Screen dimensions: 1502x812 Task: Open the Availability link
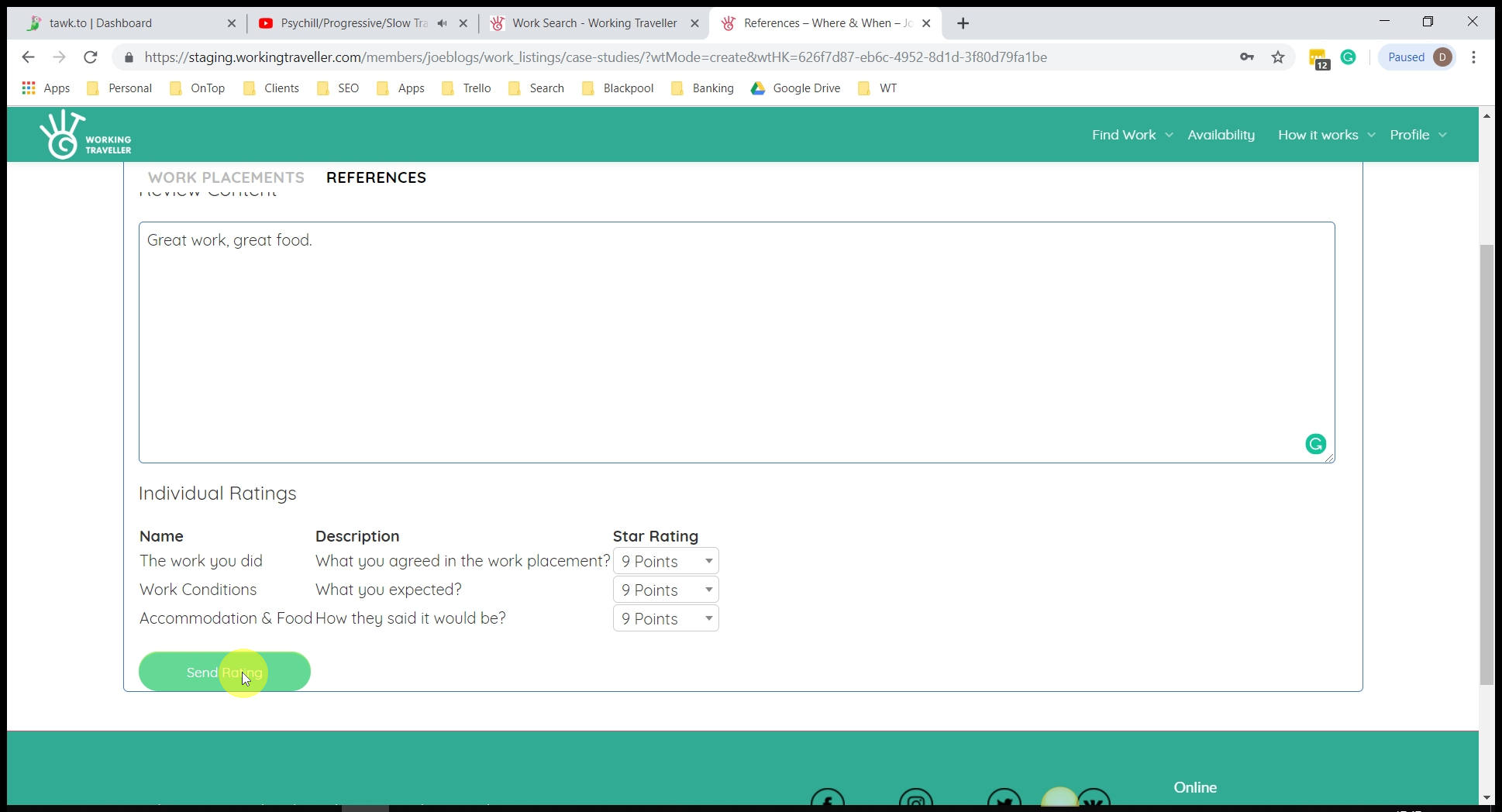tap(1221, 135)
